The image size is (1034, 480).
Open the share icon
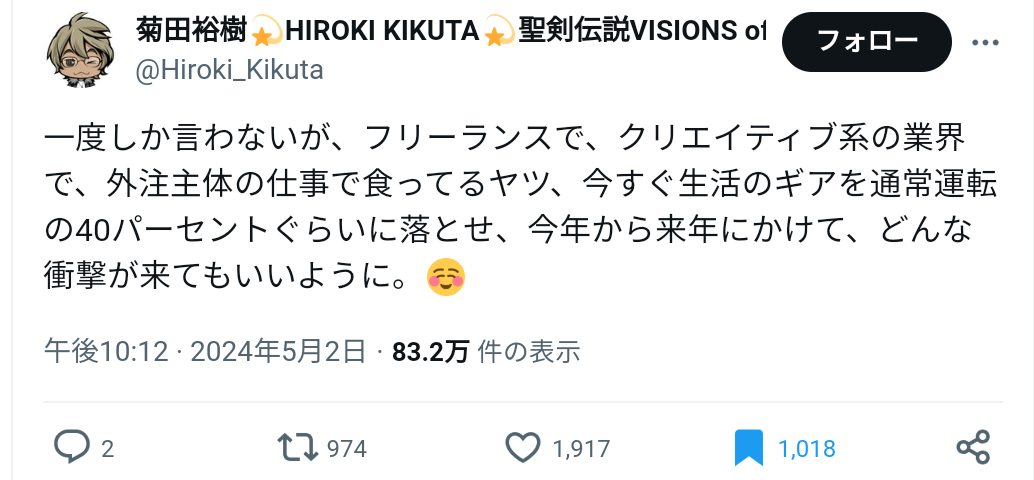[x=973, y=447]
